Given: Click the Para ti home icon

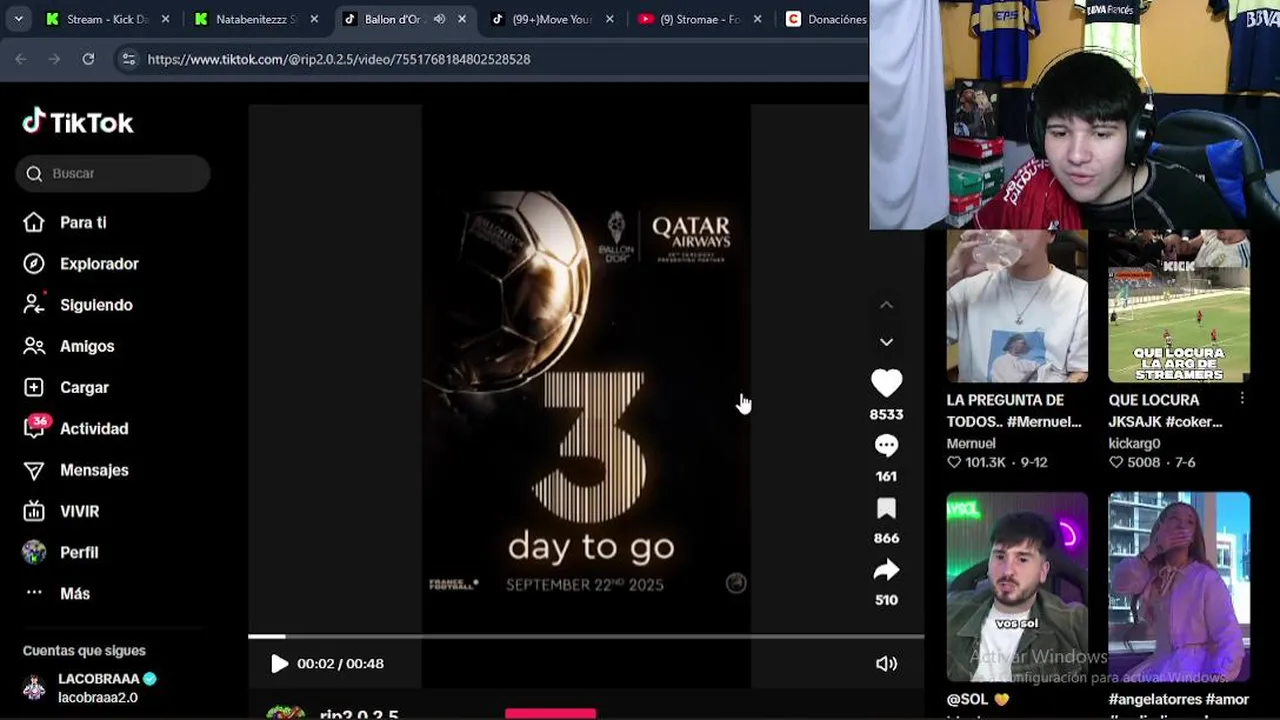Looking at the screenshot, I should [34, 222].
